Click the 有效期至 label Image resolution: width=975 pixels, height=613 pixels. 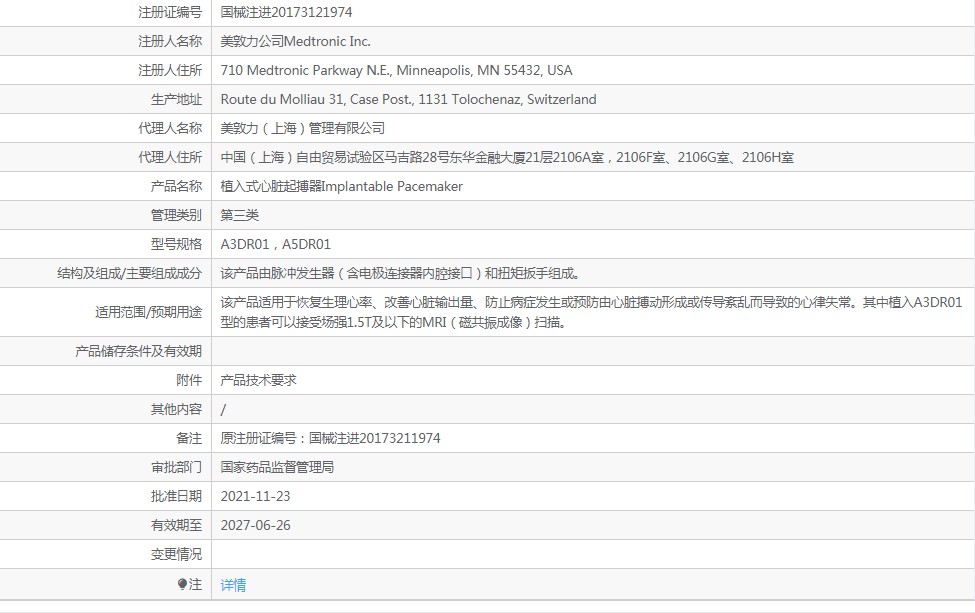[x=177, y=525]
